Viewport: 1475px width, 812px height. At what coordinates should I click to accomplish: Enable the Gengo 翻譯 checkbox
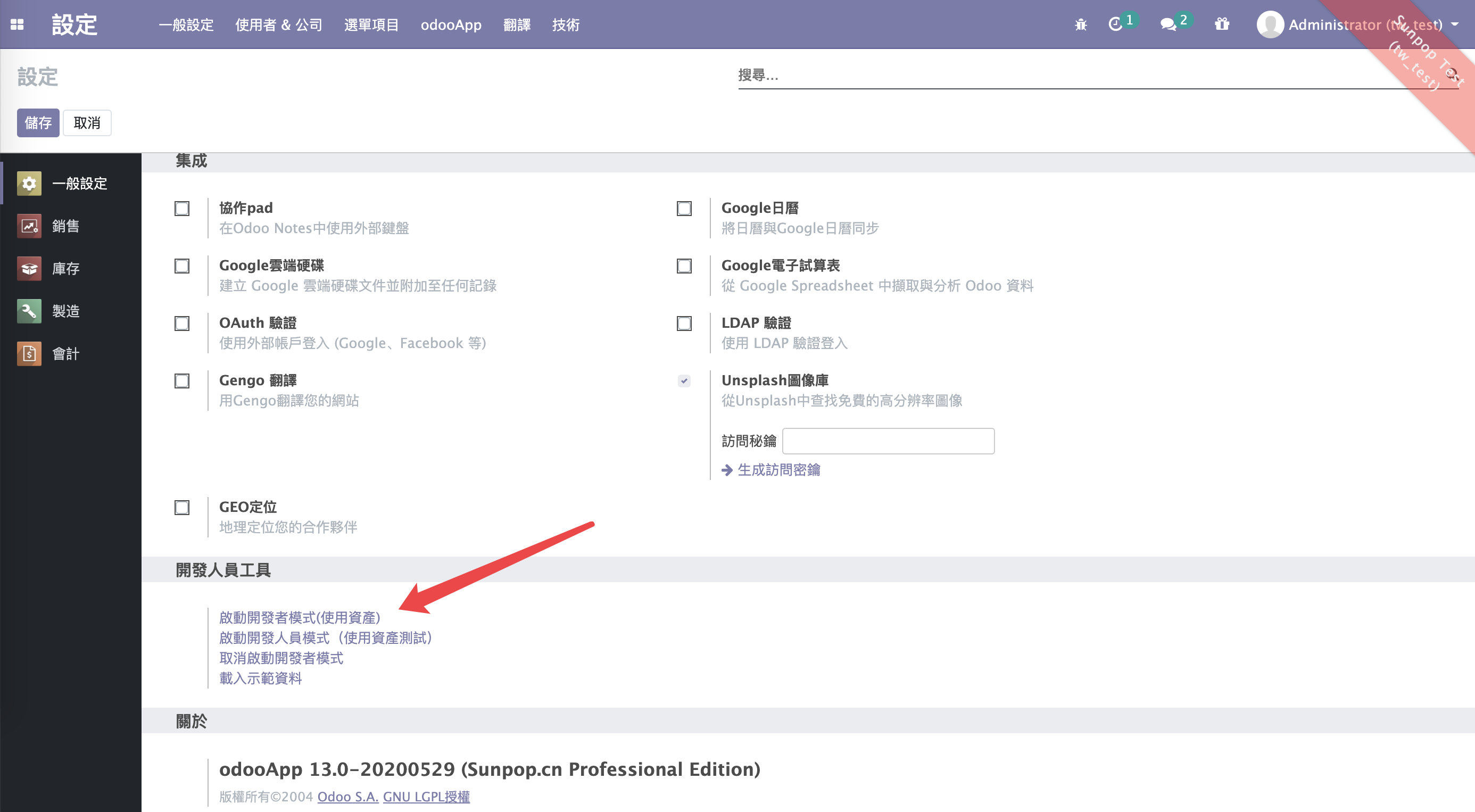coord(181,381)
